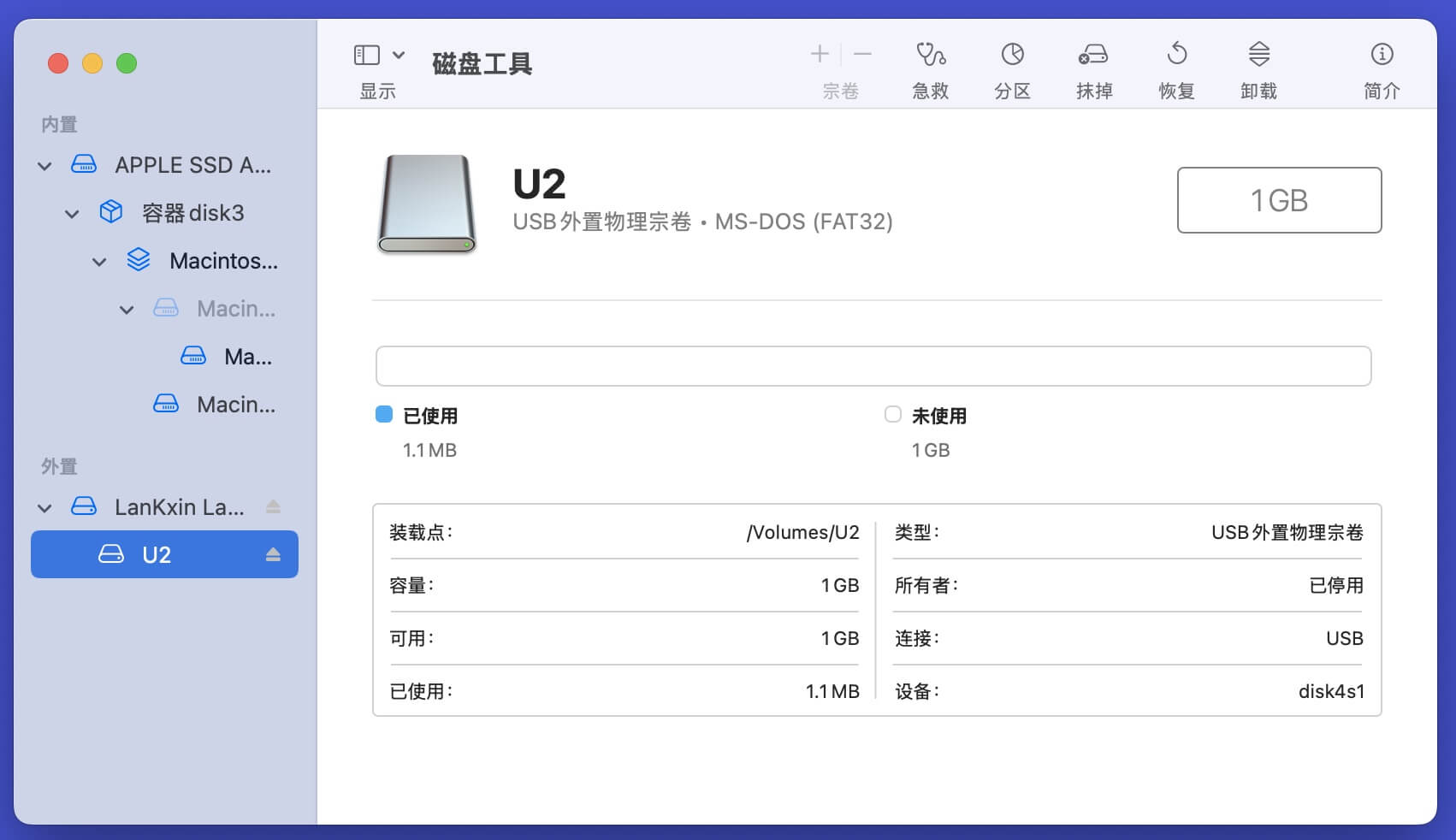Run First Aid (急救) on the volume
Screen dimensions: 1456x840
point(930,56)
